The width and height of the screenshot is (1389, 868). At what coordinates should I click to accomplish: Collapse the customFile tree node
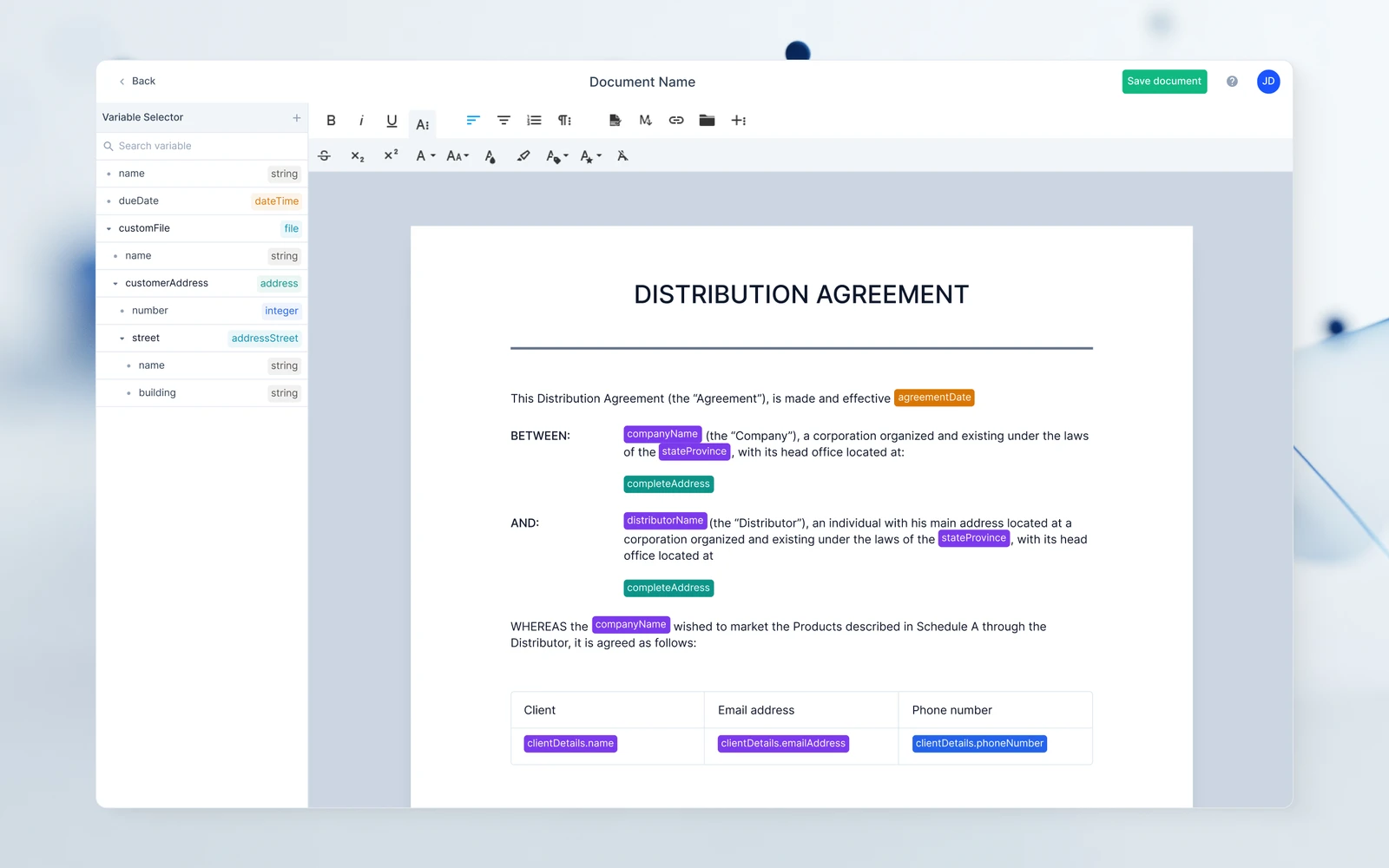click(109, 228)
